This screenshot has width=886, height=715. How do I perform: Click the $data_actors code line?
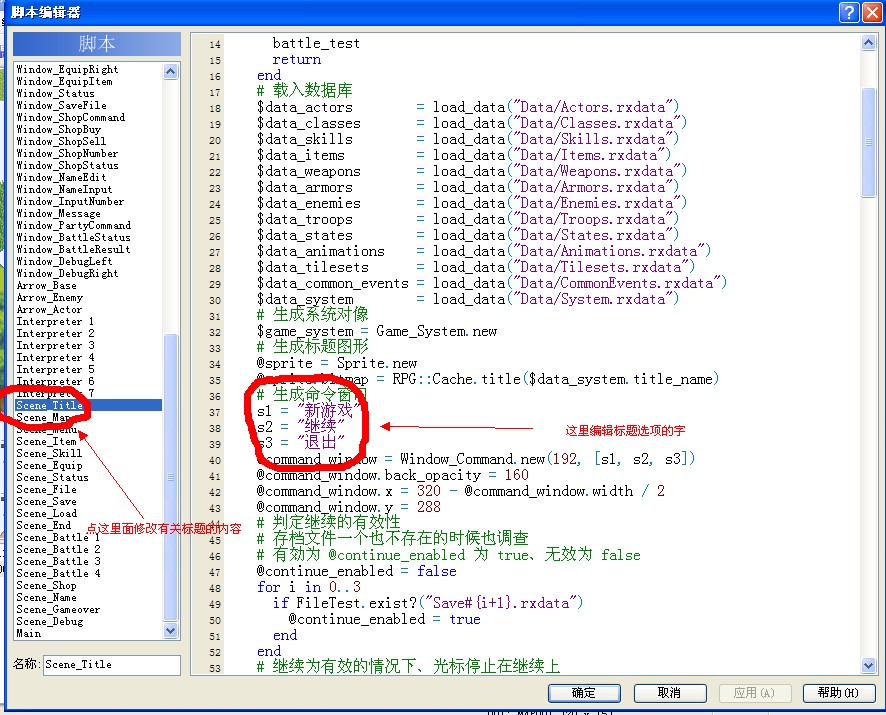[468, 107]
